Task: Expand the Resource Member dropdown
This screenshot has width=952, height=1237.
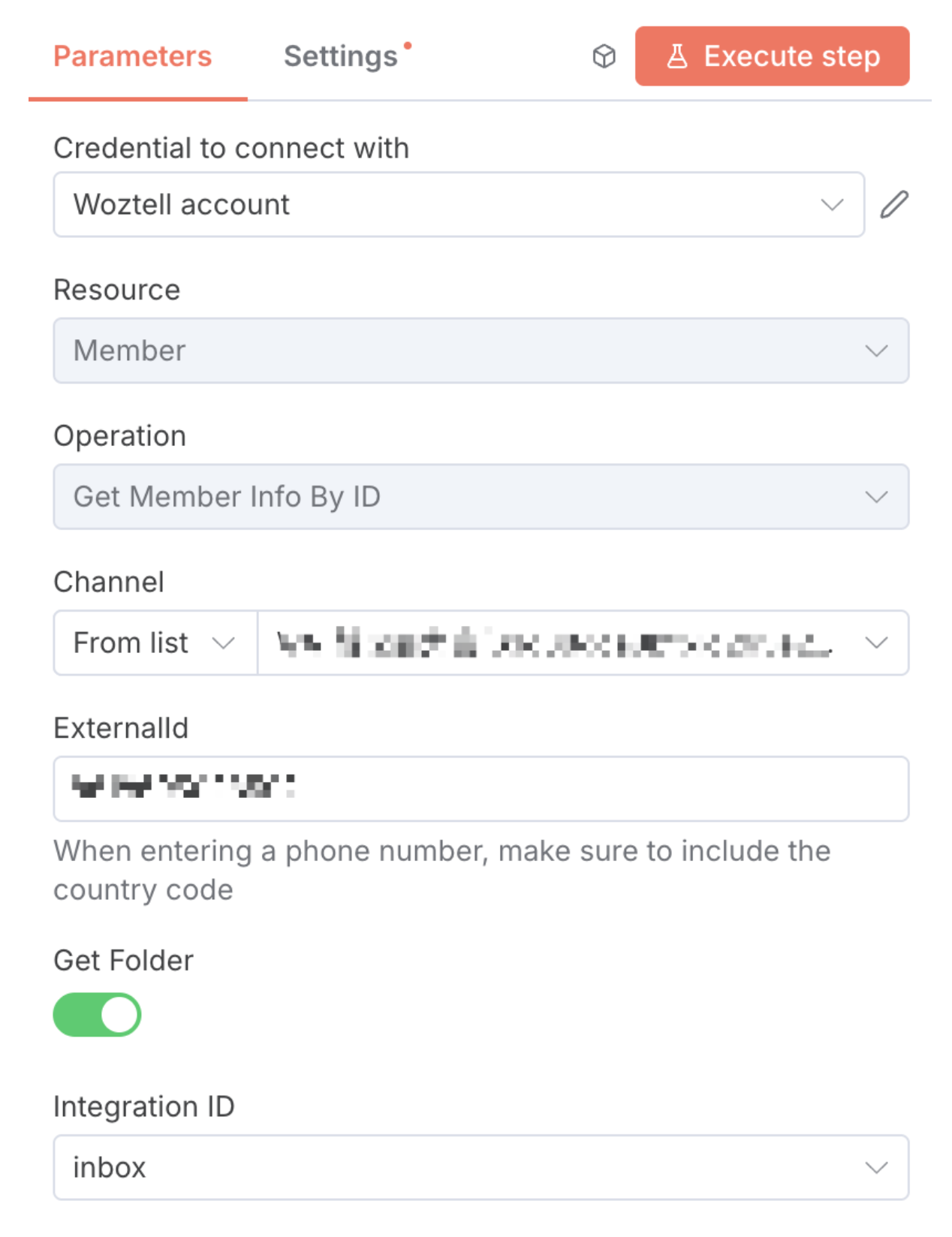Action: point(481,351)
